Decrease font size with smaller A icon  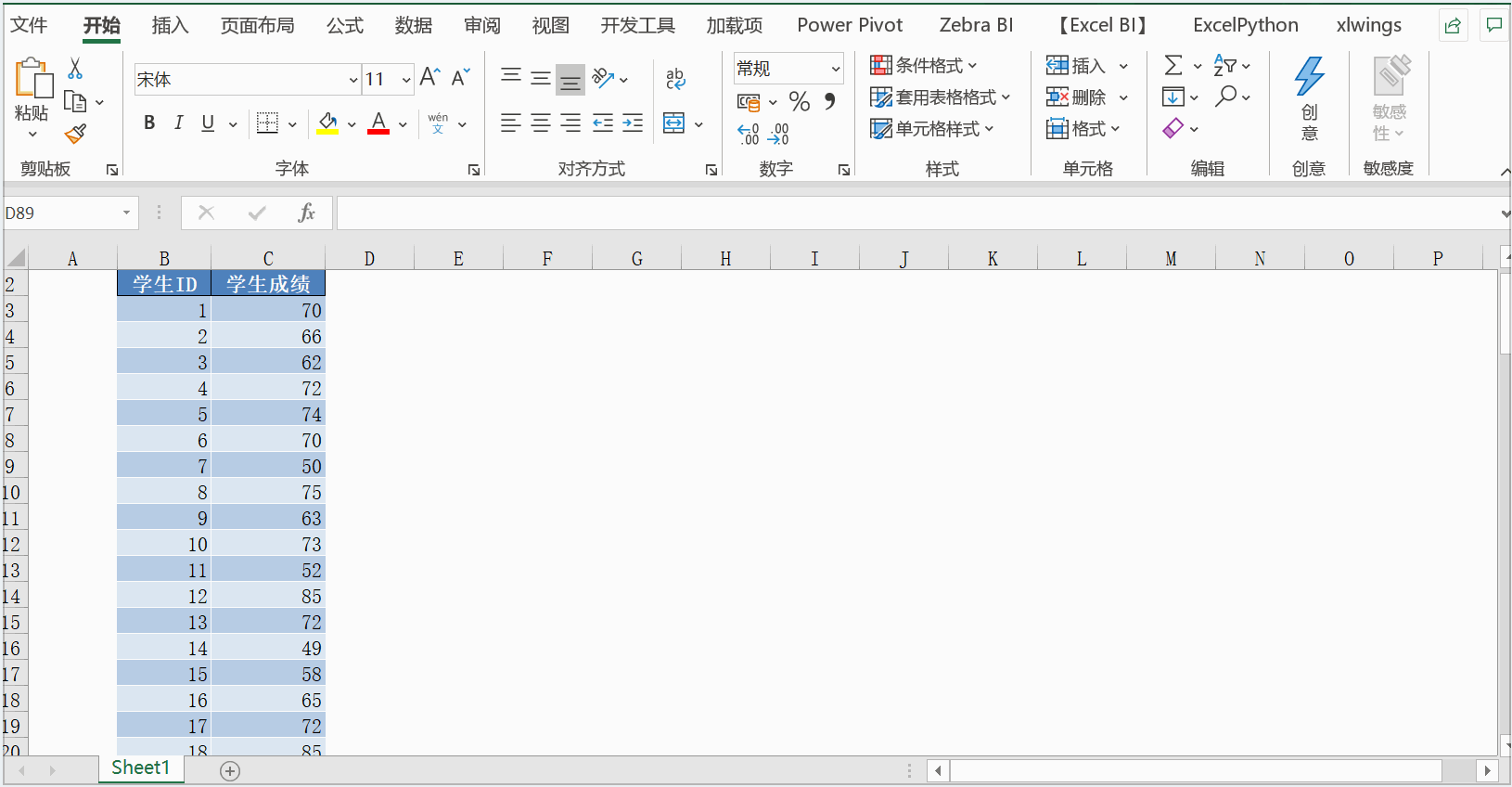(x=461, y=77)
